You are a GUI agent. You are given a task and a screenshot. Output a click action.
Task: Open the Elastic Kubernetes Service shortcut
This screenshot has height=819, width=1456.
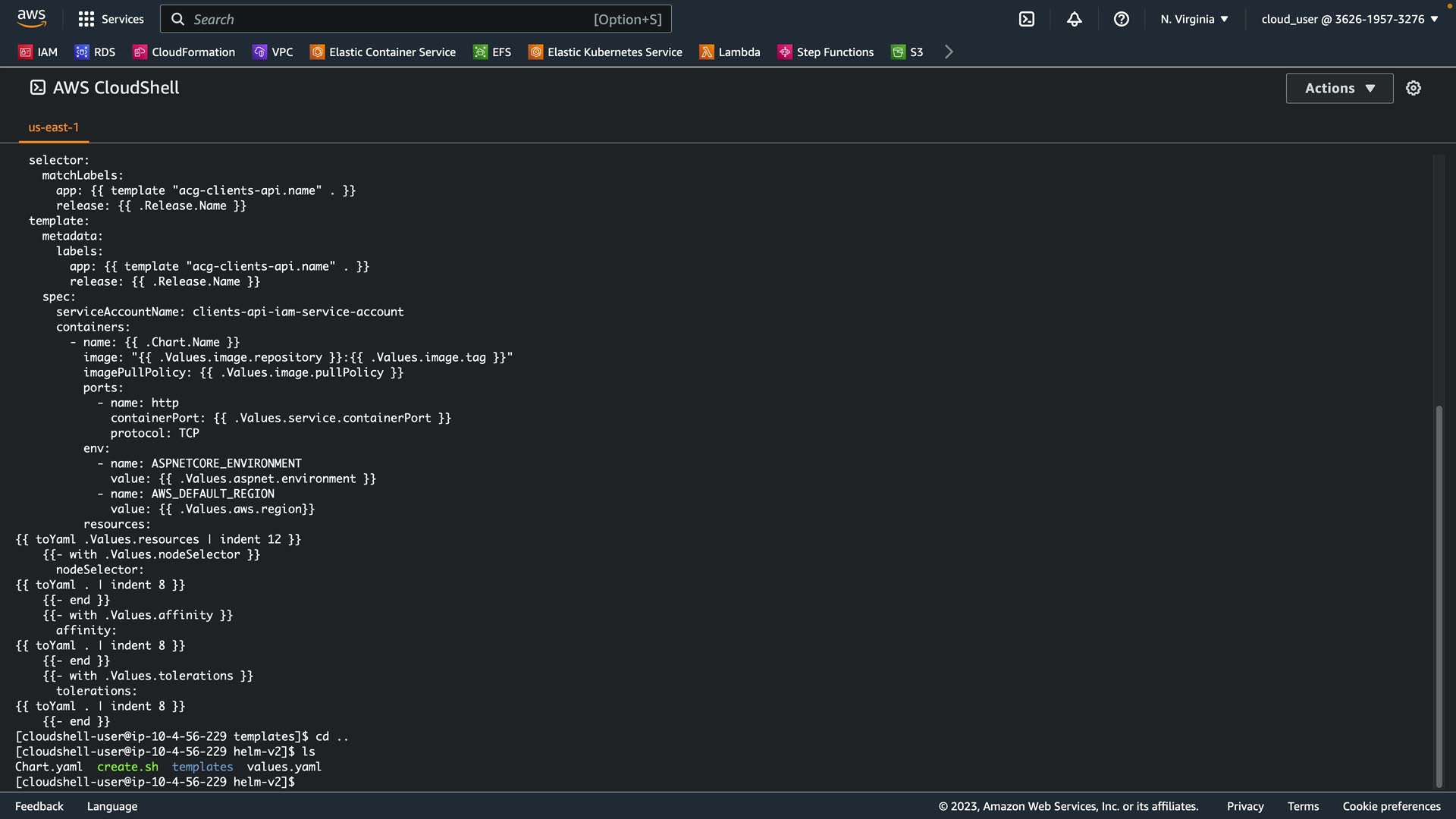pyautogui.click(x=605, y=52)
